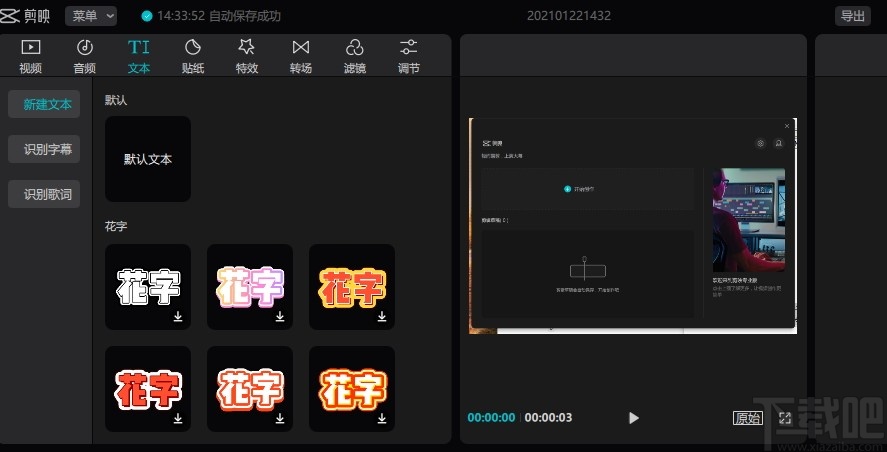The image size is (887, 452).
Task: Click the video preview canvas
Action: coord(633,226)
